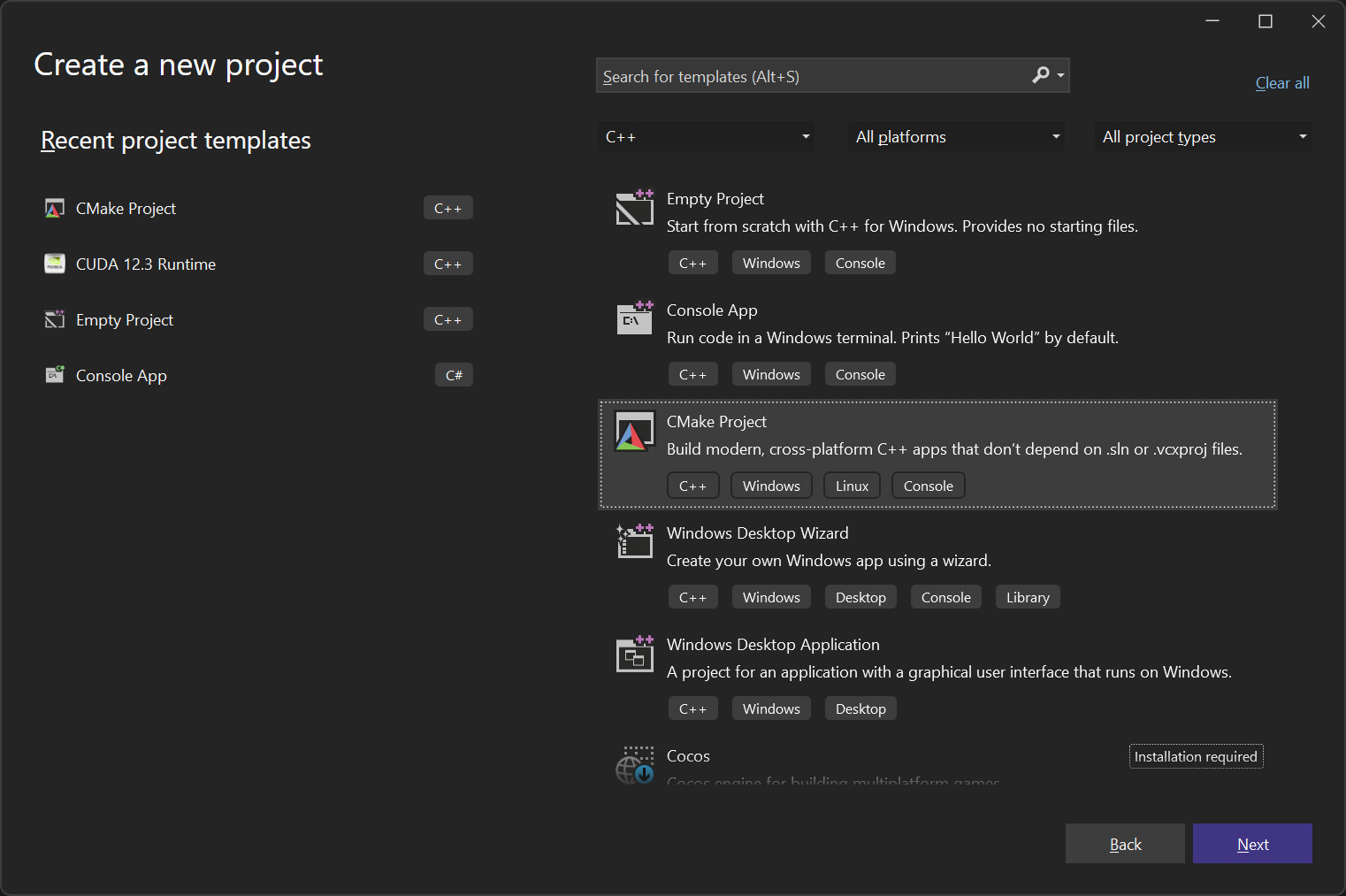Click Linux tag on CMake Project
1346x896 pixels.
[852, 486]
